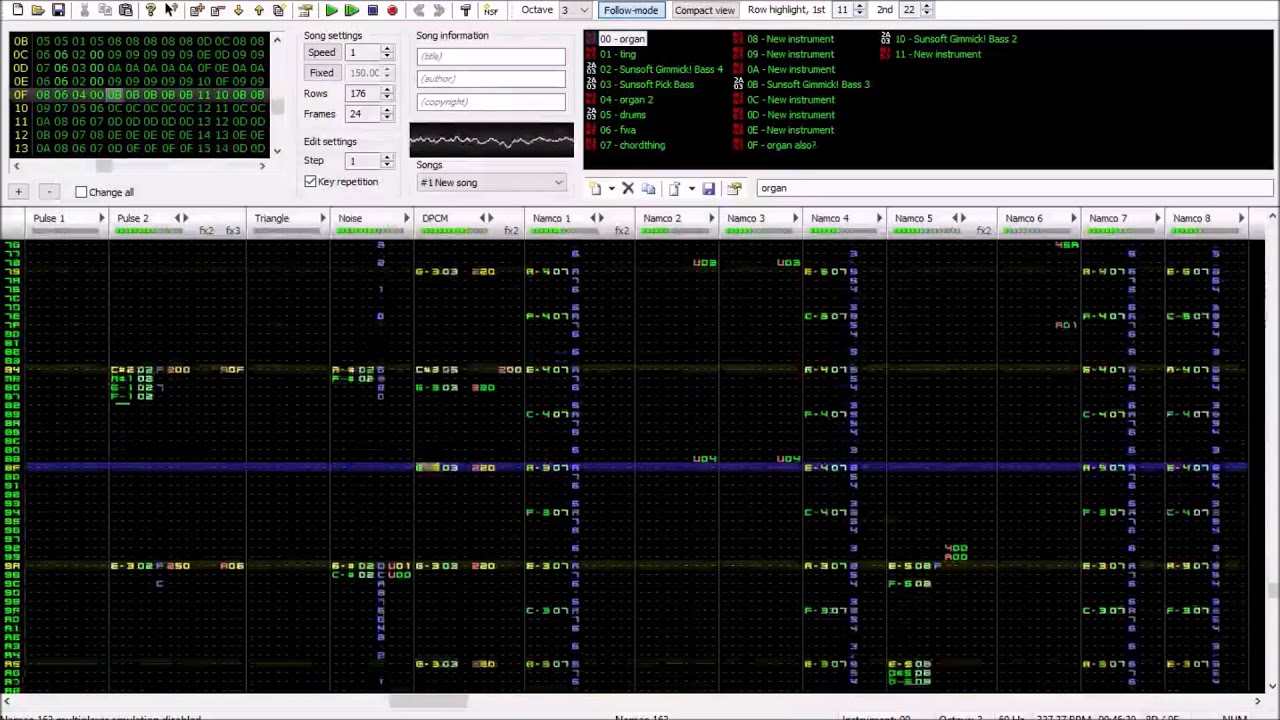
Task: Open the Octave dropdown
Action: click(x=576, y=10)
